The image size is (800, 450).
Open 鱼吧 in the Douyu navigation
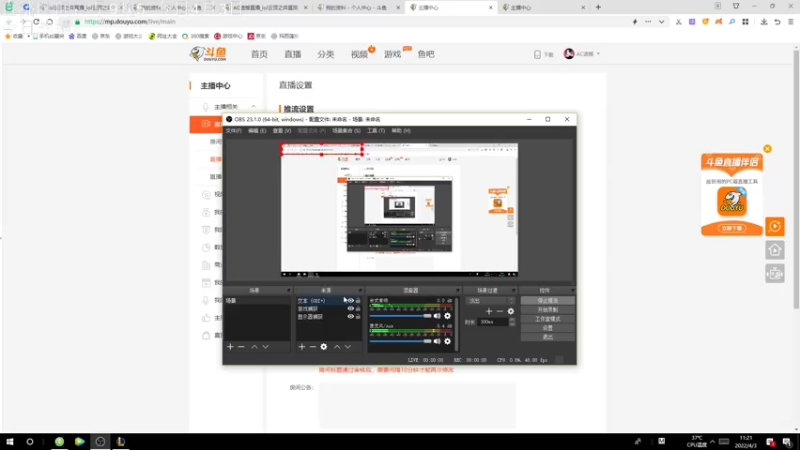(x=426, y=54)
